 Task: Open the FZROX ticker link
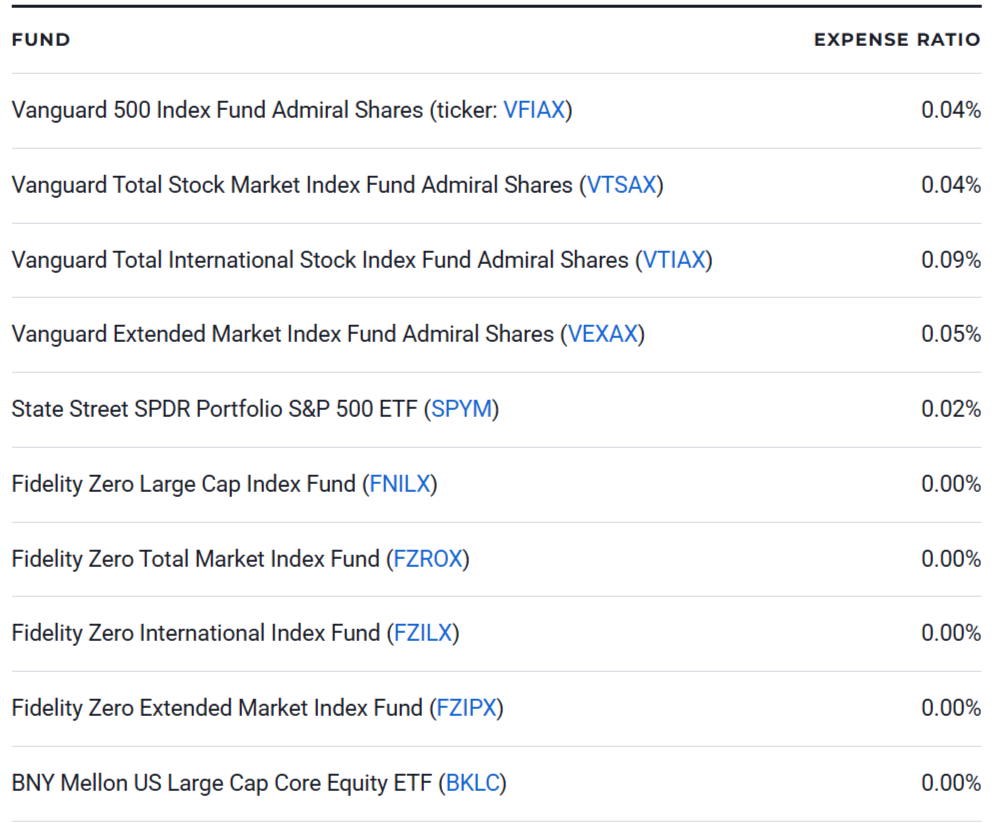(428, 559)
